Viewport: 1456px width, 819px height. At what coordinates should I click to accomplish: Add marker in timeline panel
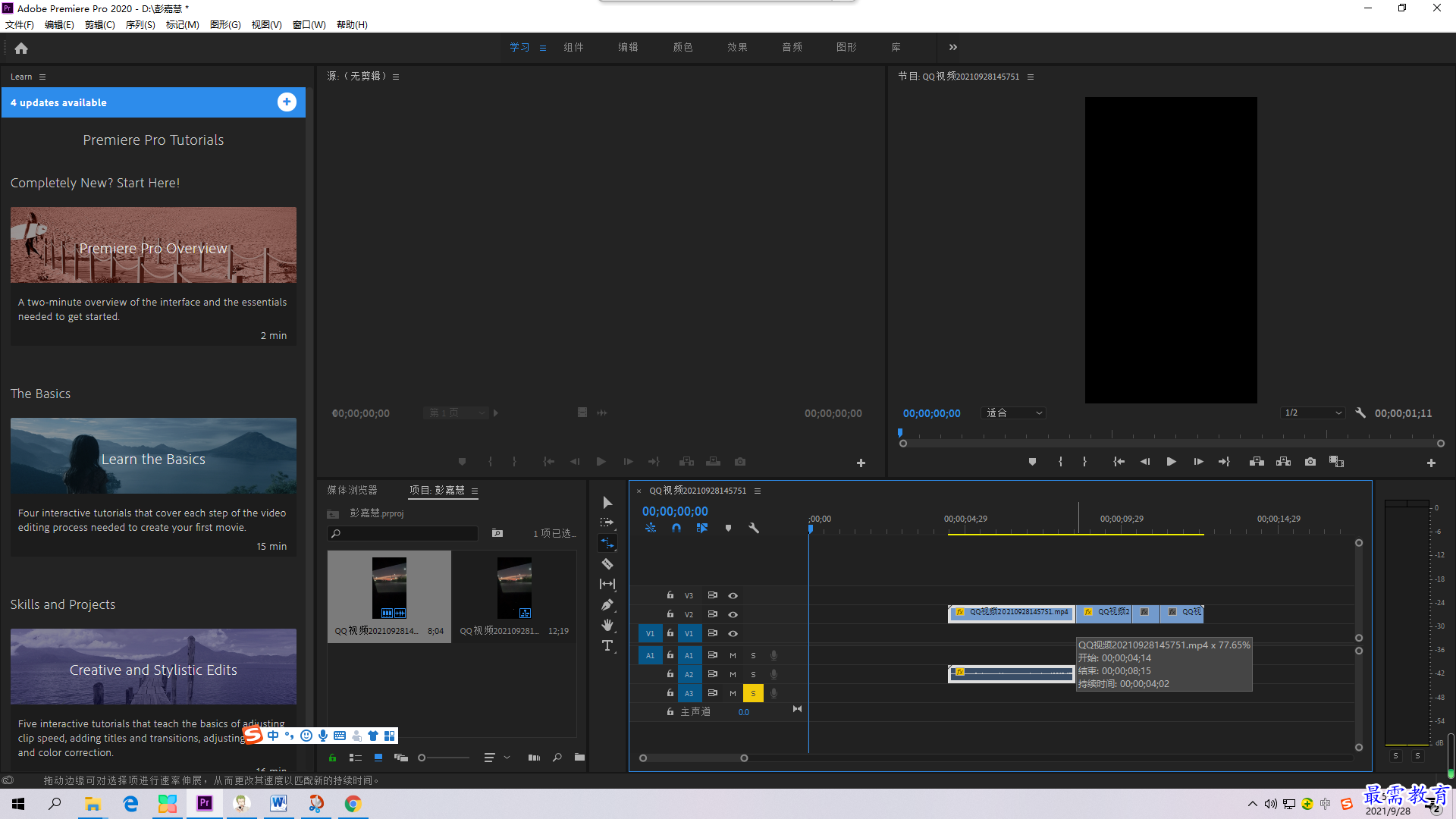[x=728, y=528]
